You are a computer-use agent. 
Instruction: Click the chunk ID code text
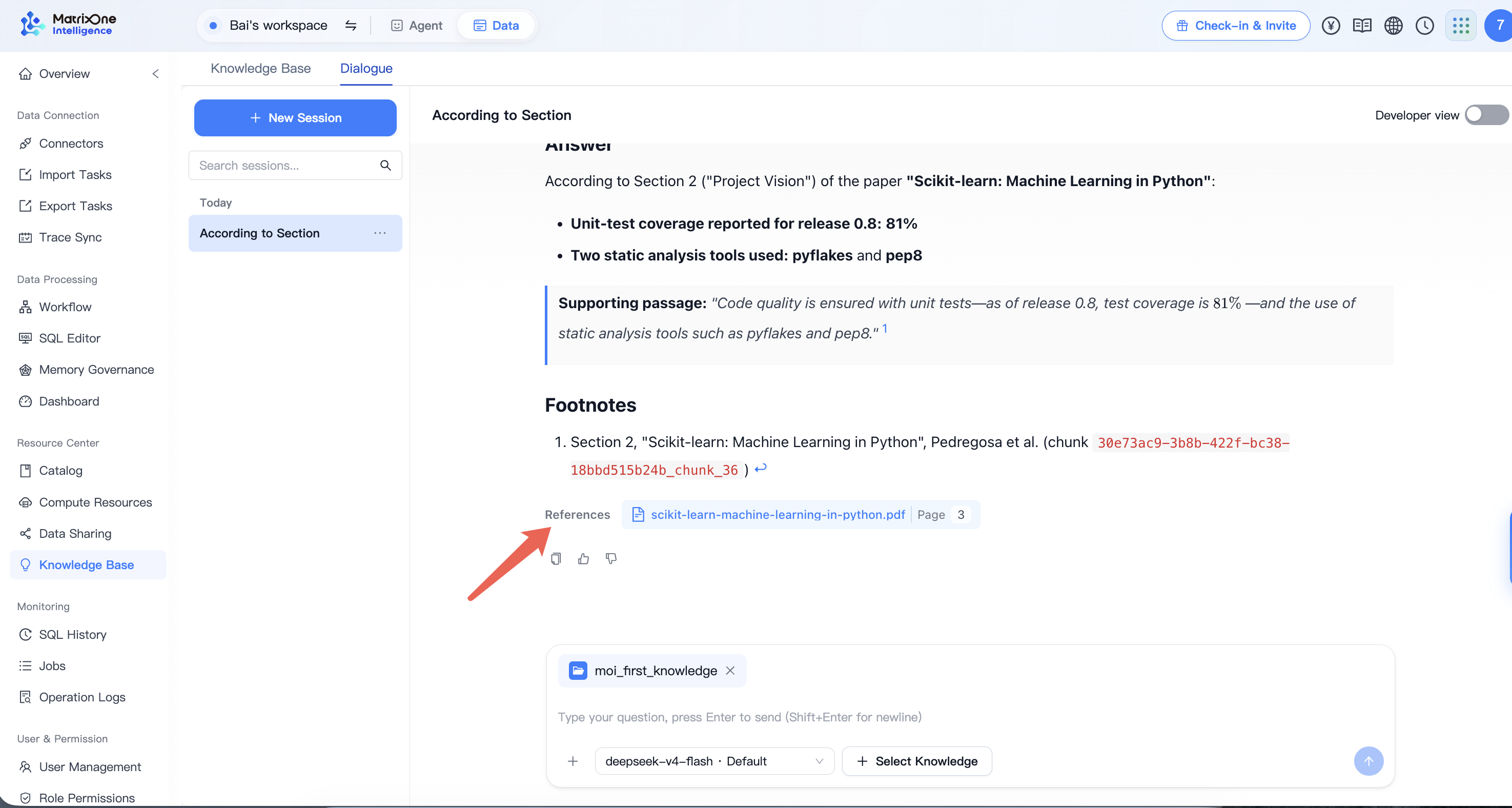pos(930,456)
